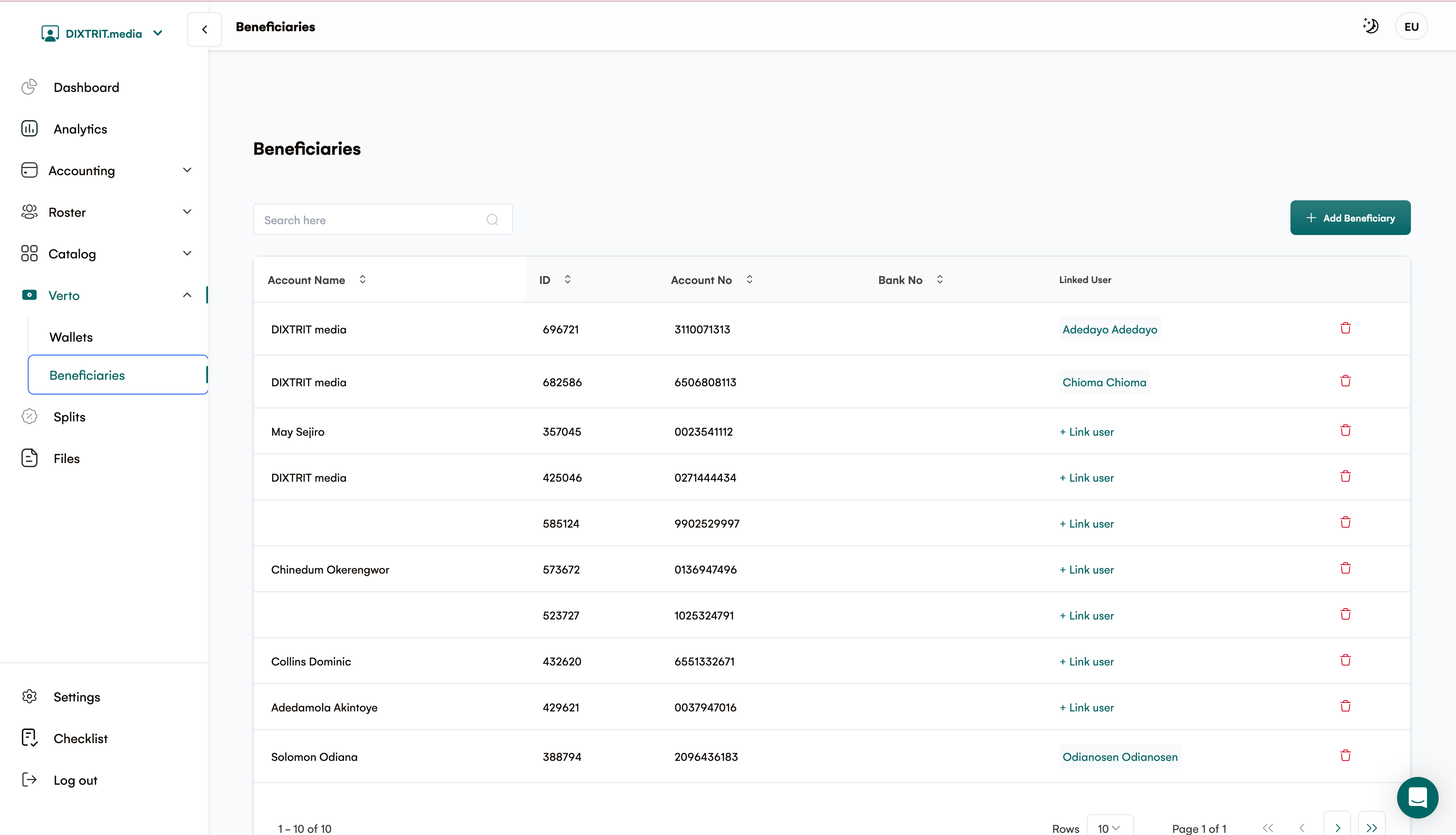Expand the Accounting submenu chevron
The image size is (1456, 835).
click(187, 170)
